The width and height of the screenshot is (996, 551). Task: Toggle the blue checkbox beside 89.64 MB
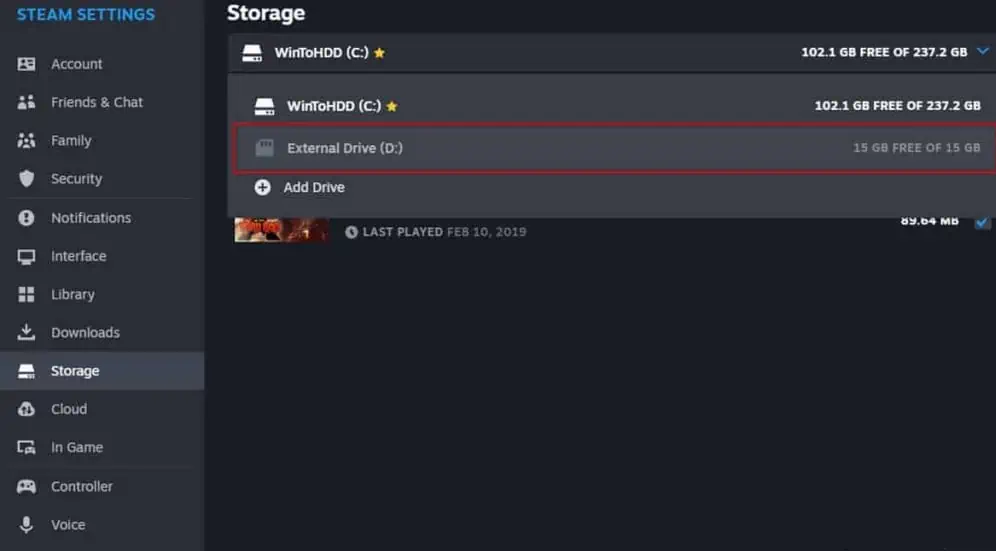pos(982,222)
